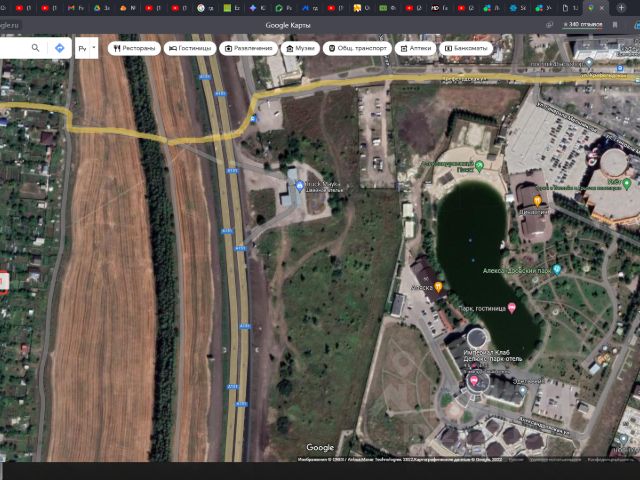Click the Google logo at map bottom

[320, 447]
